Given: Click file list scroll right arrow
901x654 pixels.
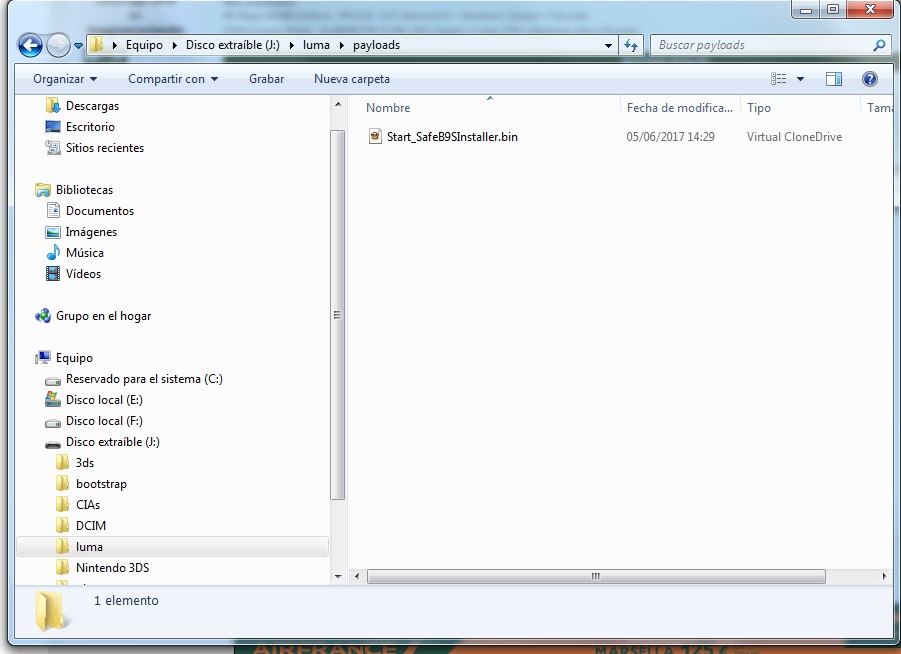Looking at the screenshot, I should click(x=884, y=576).
